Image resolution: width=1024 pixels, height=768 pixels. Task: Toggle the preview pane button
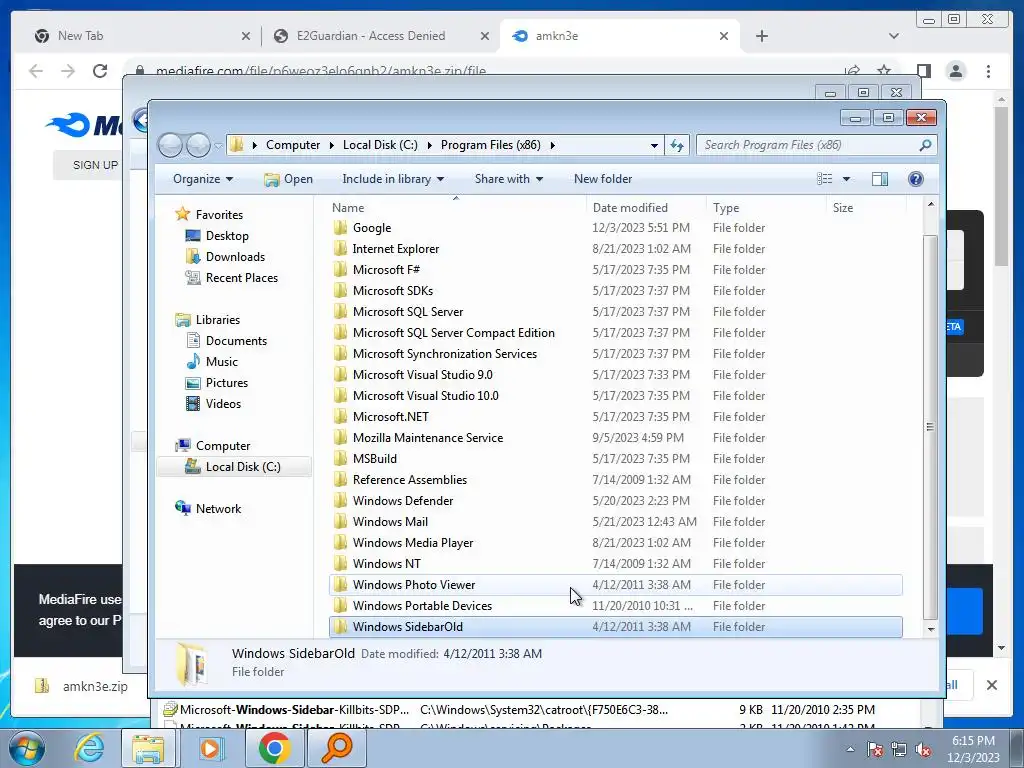(x=880, y=179)
